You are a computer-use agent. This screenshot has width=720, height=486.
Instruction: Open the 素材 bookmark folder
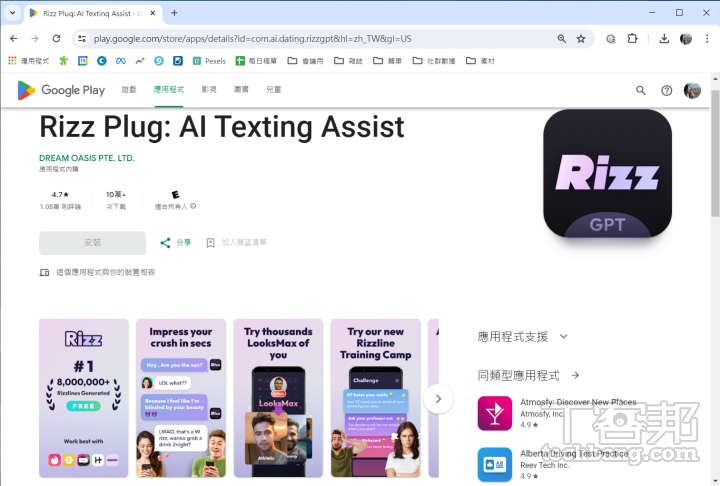pos(480,61)
